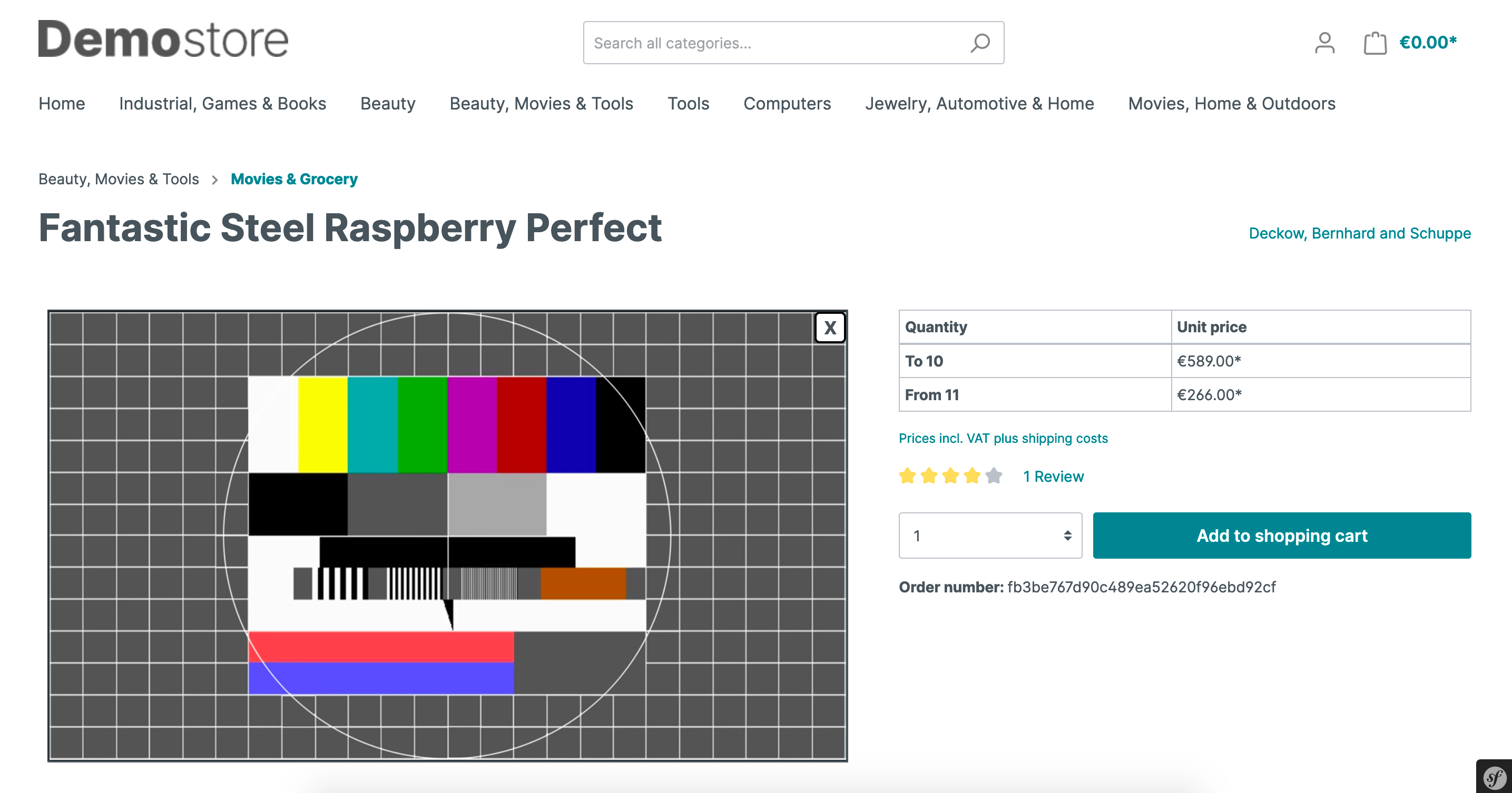This screenshot has width=1512, height=793.
Task: Open Industrial, Games & Books category
Action: pos(222,103)
